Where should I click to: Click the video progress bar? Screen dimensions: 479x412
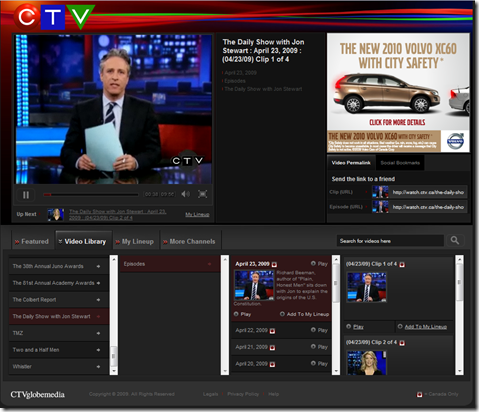[91, 194]
